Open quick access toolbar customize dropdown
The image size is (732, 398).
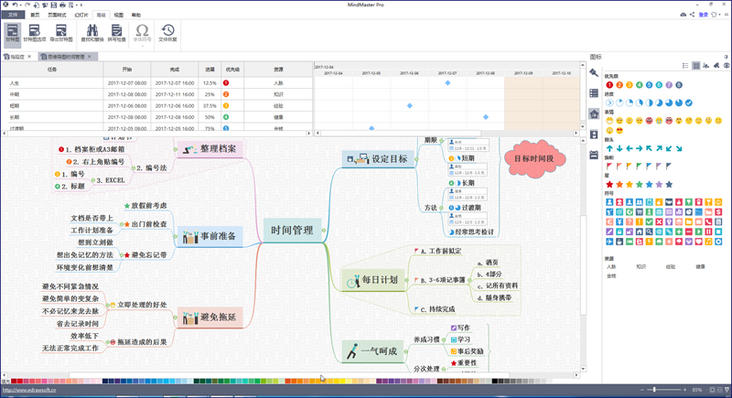(x=81, y=5)
